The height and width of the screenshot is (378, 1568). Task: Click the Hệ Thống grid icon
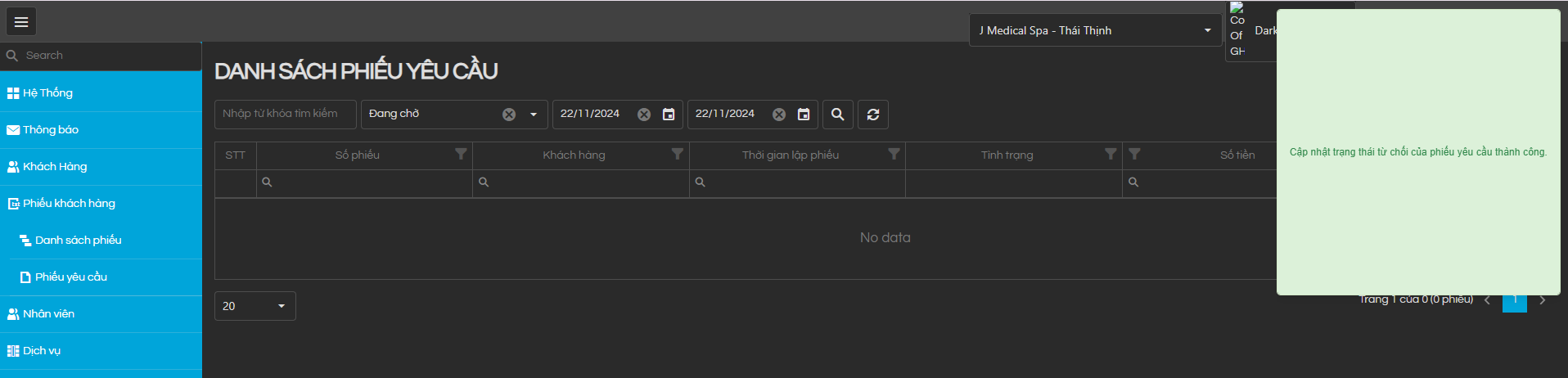13,93
